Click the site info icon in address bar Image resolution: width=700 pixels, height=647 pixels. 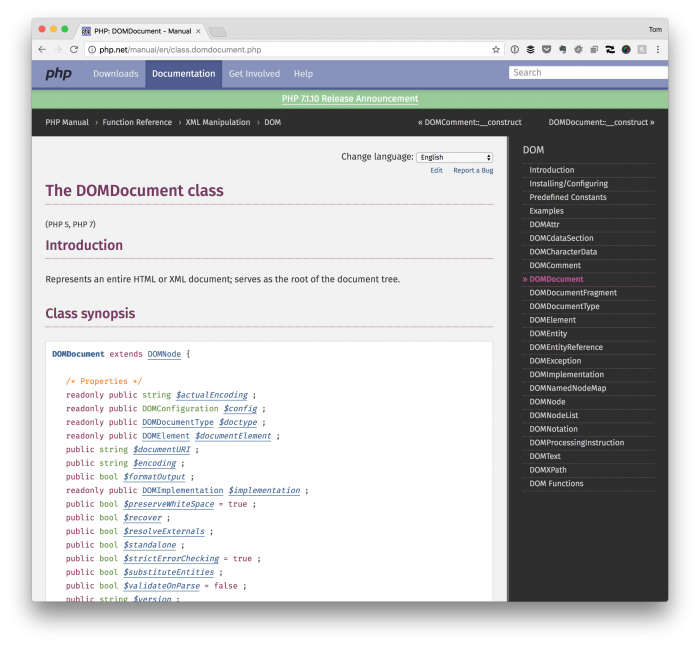click(92, 50)
